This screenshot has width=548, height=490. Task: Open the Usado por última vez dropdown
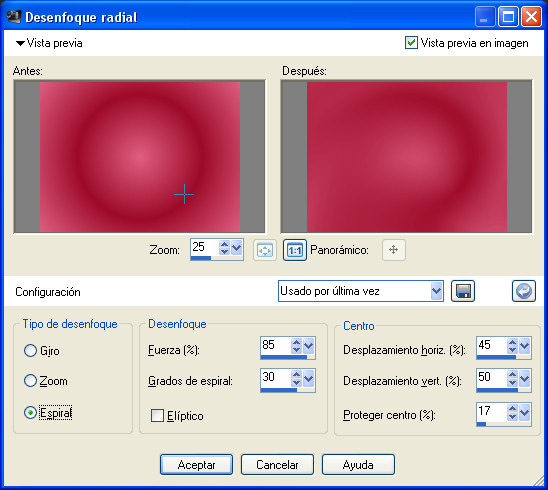pos(436,291)
